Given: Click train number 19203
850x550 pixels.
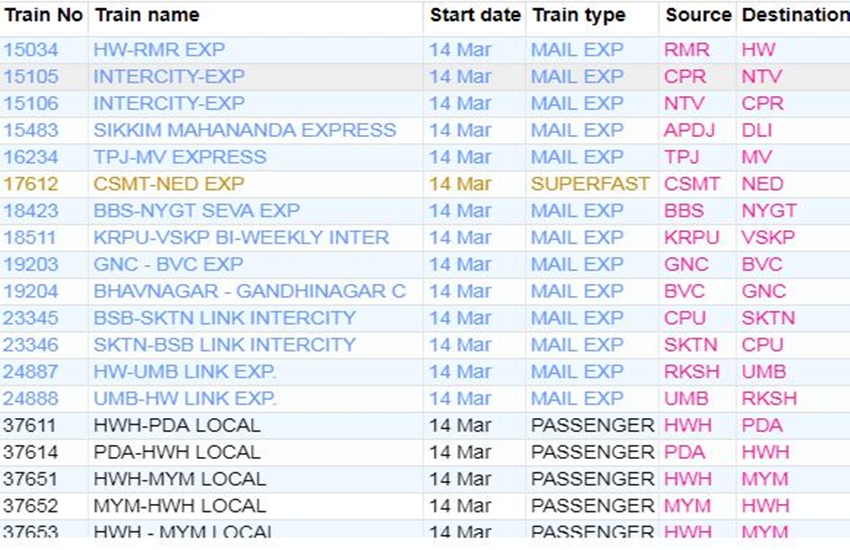Looking at the screenshot, I should point(31,265).
